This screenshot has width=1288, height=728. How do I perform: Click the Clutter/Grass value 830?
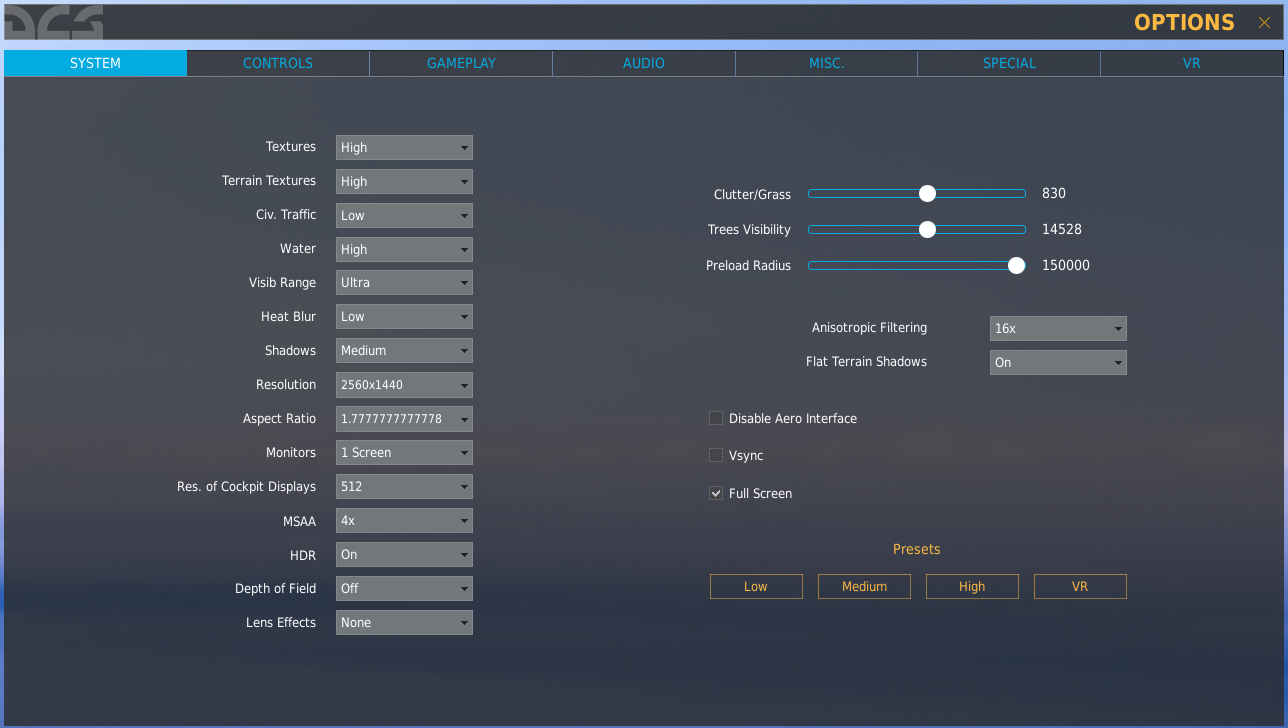(x=1054, y=194)
